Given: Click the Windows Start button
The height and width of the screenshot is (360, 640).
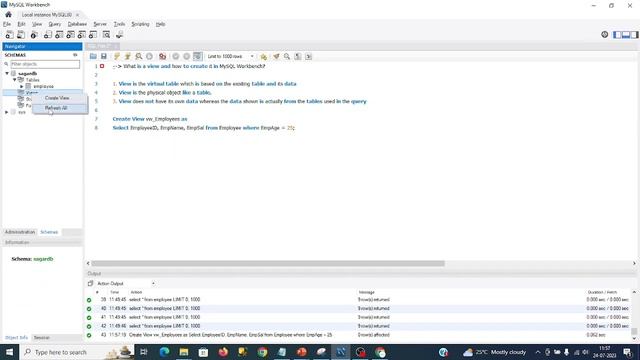Looking at the screenshot, I should (x=9, y=352).
